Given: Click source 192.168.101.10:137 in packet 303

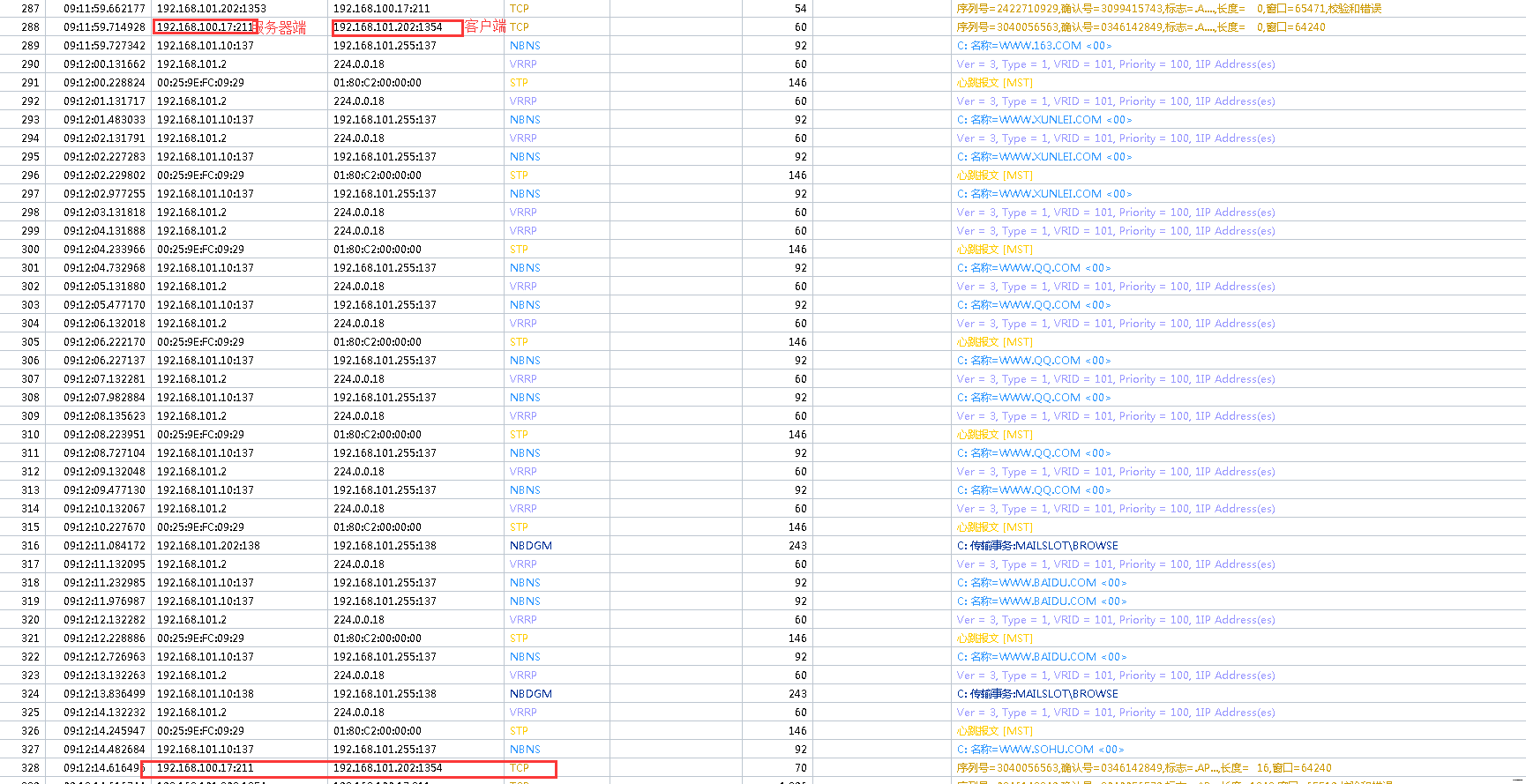Looking at the screenshot, I should 206,305.
